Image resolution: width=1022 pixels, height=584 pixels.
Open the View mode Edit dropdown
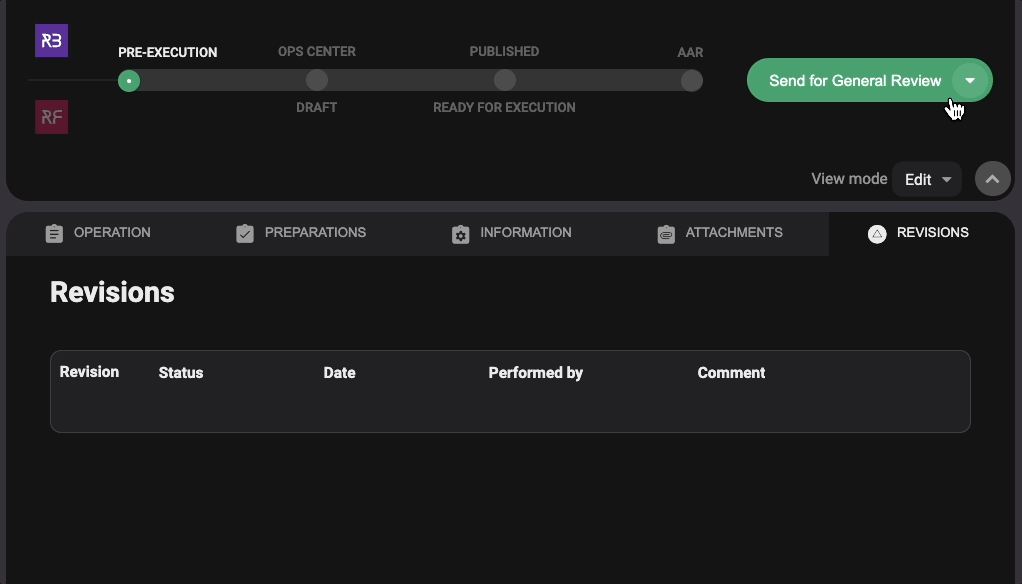click(927, 179)
